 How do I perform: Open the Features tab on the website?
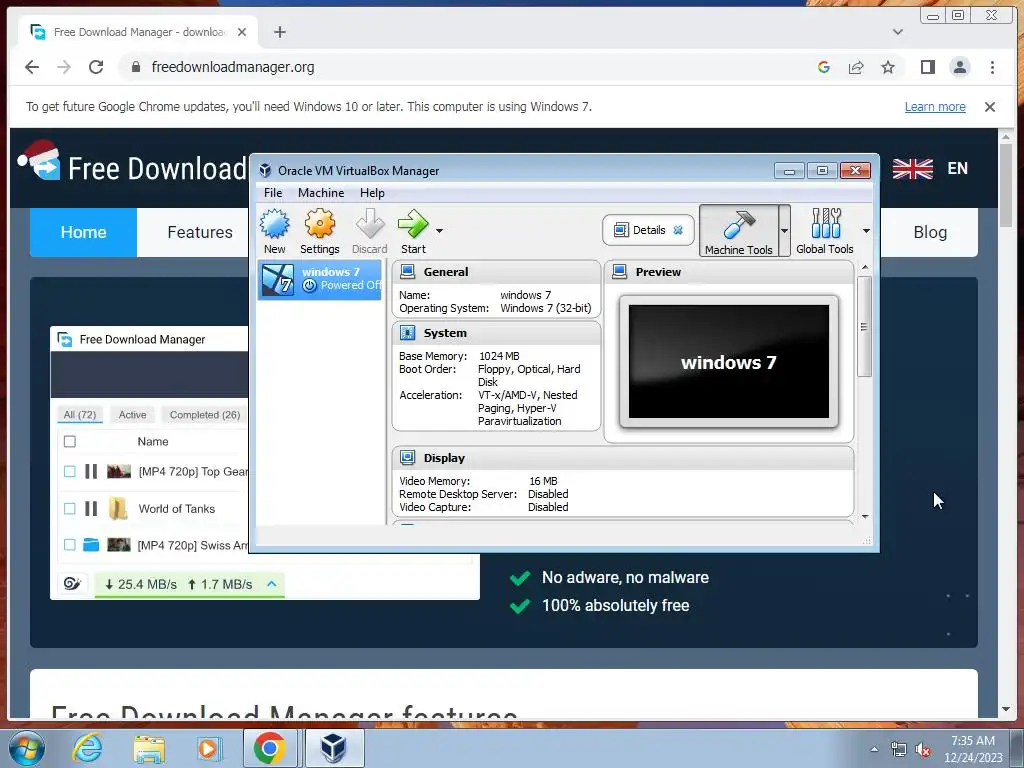click(200, 232)
